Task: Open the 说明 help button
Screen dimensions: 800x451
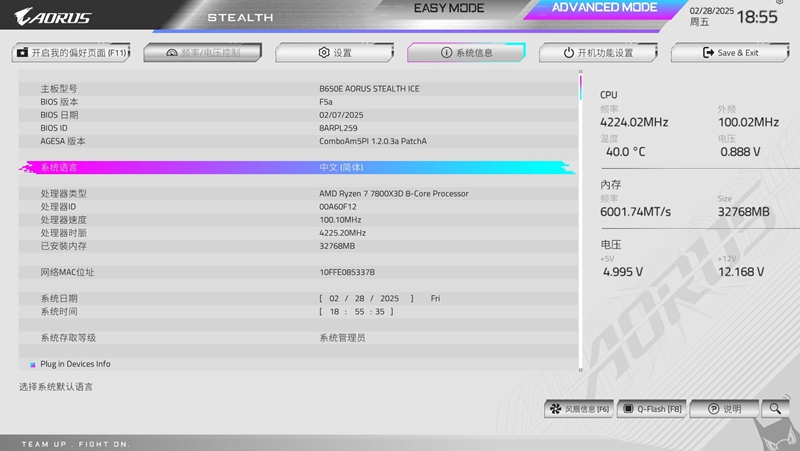Action: click(x=724, y=409)
